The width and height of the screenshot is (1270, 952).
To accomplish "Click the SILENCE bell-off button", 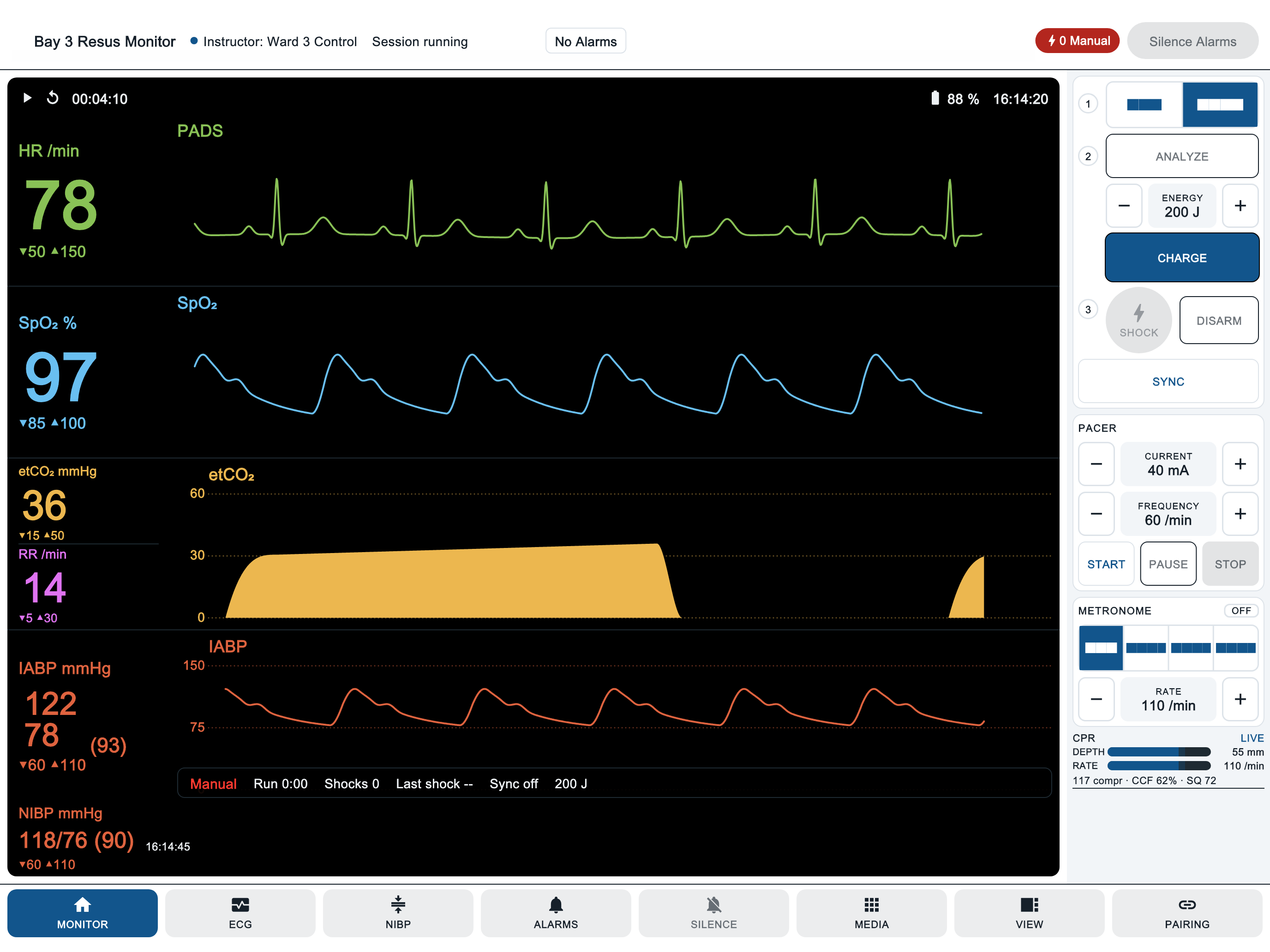I will [x=713, y=912].
